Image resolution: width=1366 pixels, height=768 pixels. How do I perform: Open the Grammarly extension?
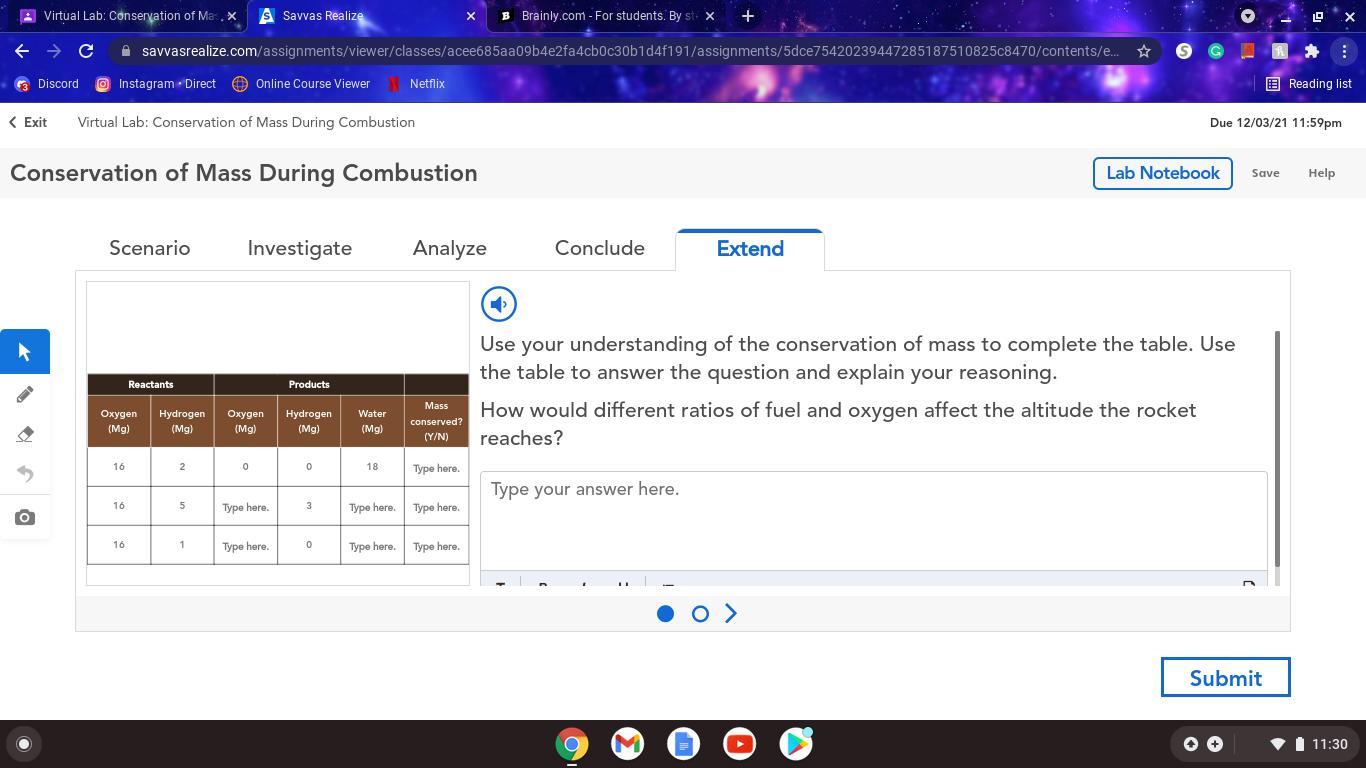1216,51
